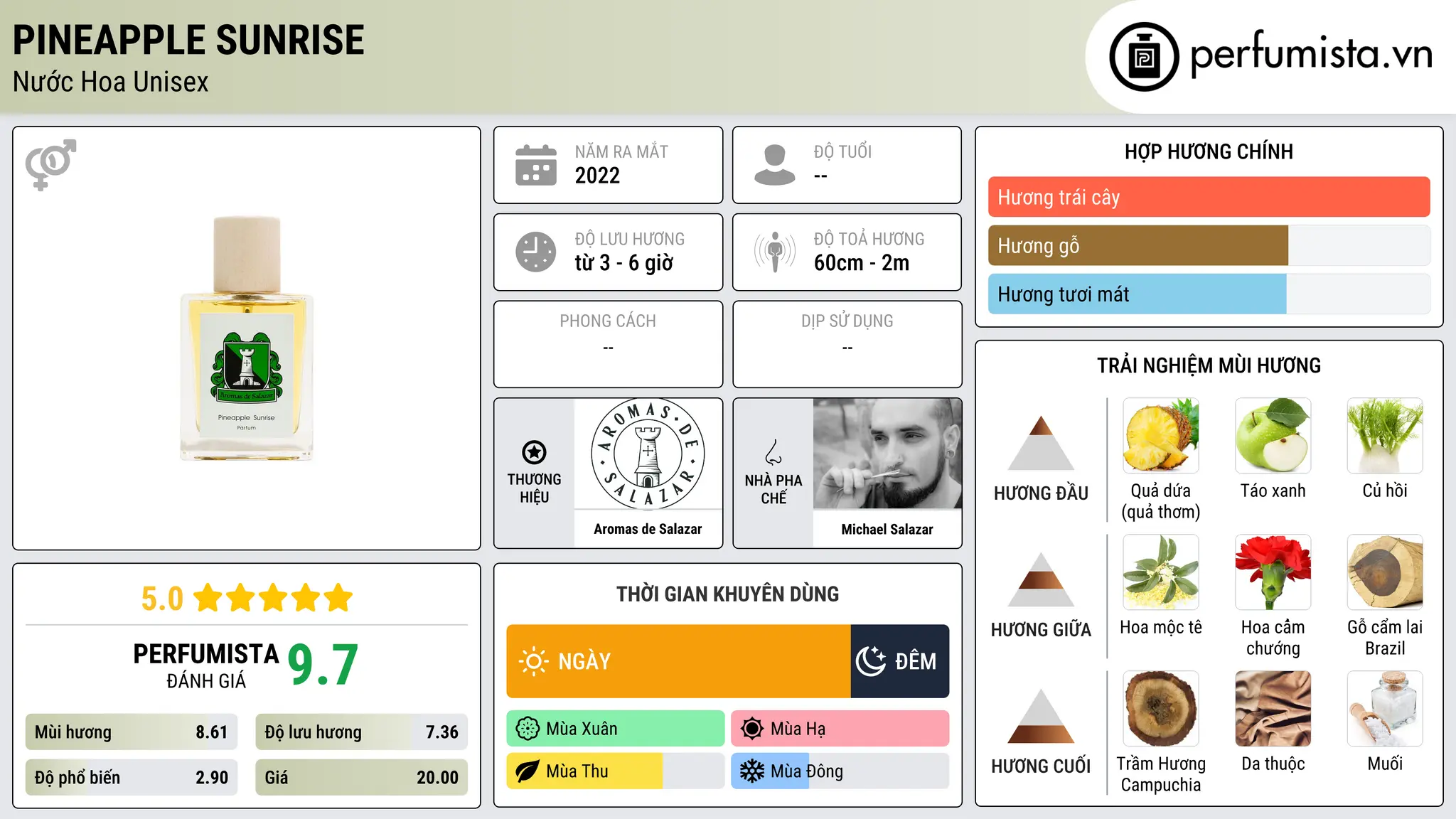Select the Trầm Hương Campuchia note image
1456x819 pixels.
coord(1161,709)
